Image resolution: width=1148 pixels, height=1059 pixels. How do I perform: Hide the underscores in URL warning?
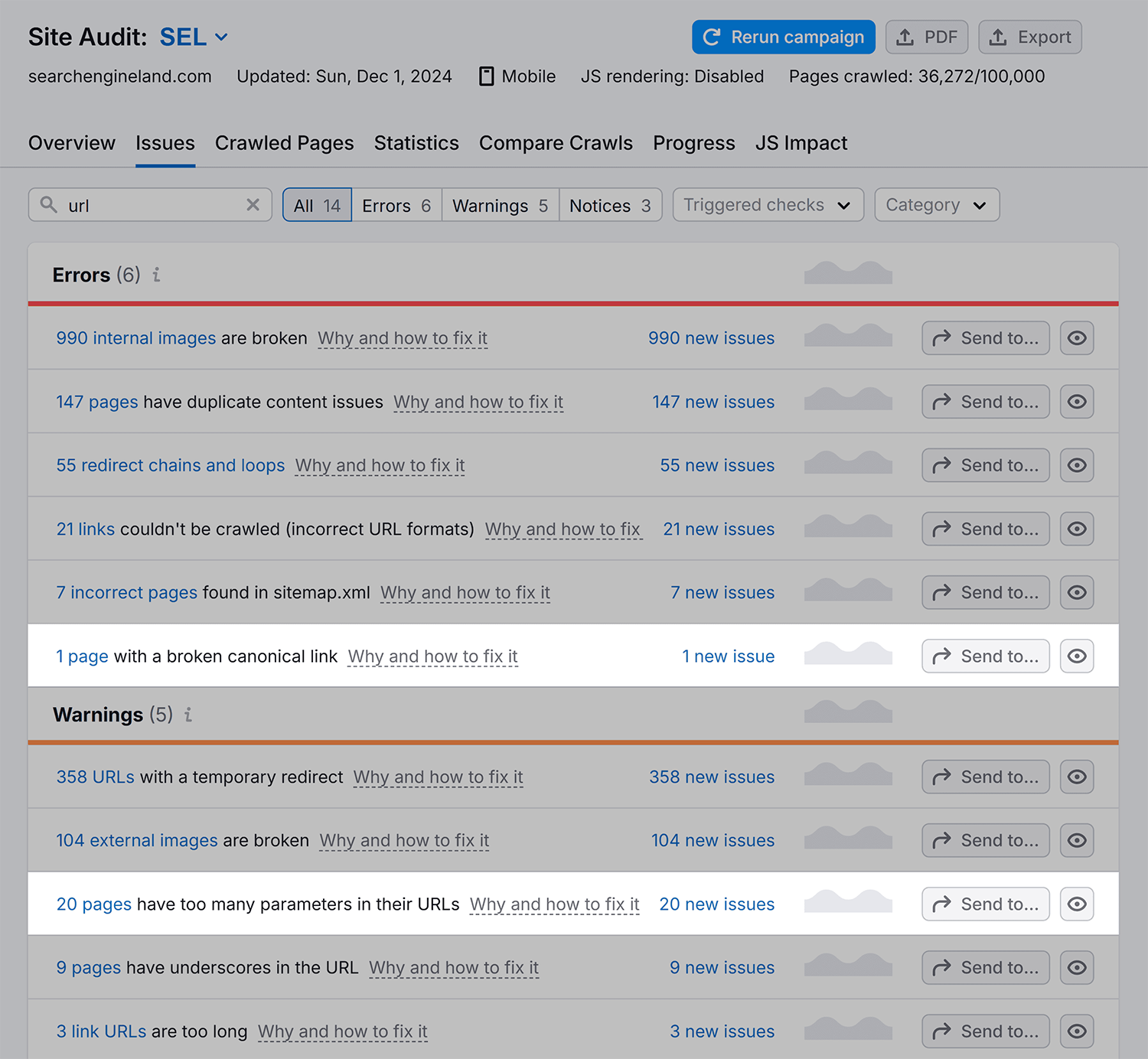click(x=1077, y=967)
